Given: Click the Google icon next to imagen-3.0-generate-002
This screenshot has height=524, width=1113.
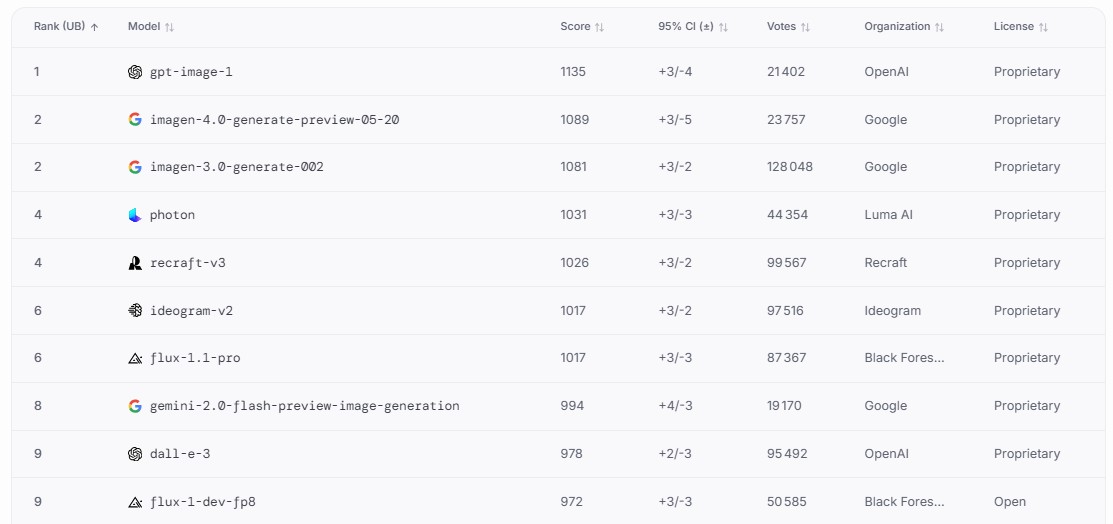Looking at the screenshot, I should tap(135, 167).
